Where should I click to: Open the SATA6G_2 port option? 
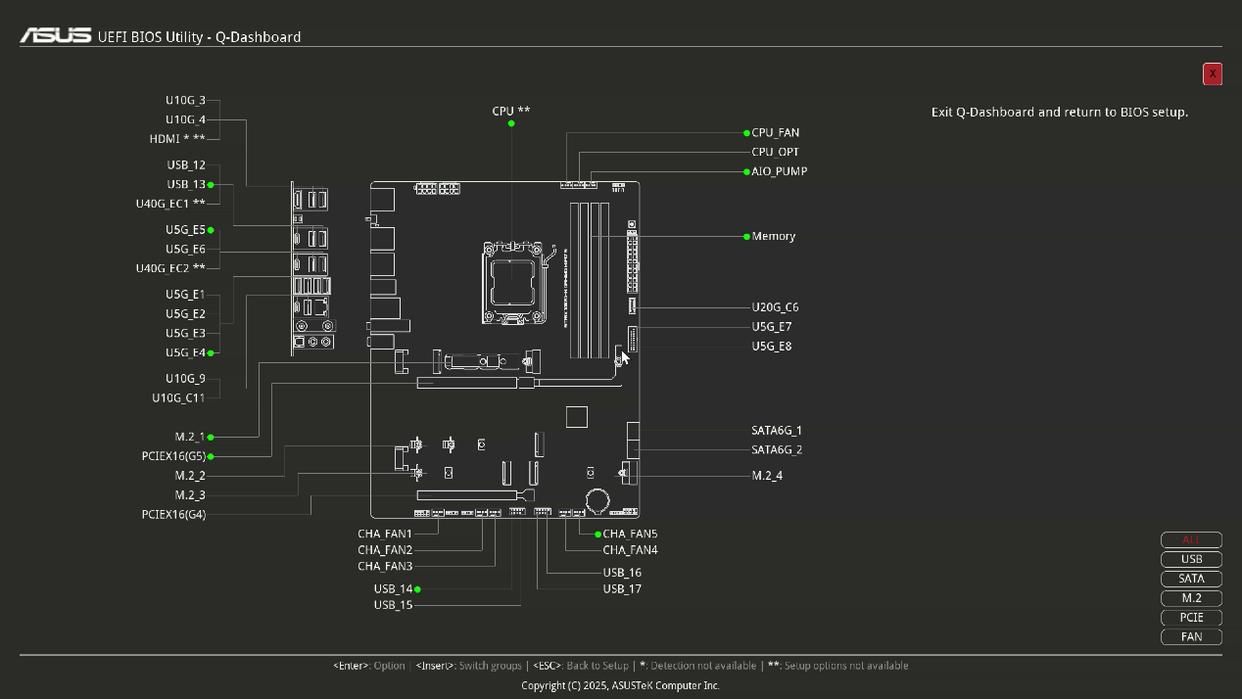tap(776, 450)
